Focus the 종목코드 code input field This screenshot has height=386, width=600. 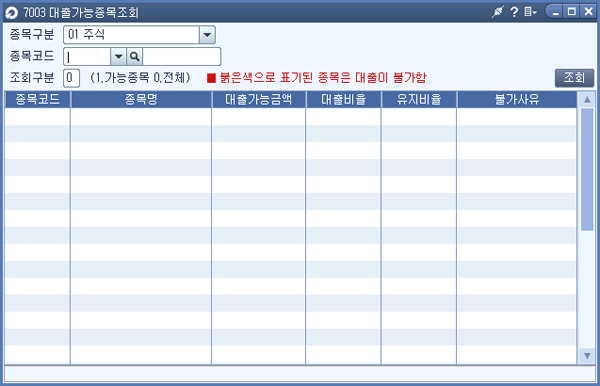coord(87,57)
